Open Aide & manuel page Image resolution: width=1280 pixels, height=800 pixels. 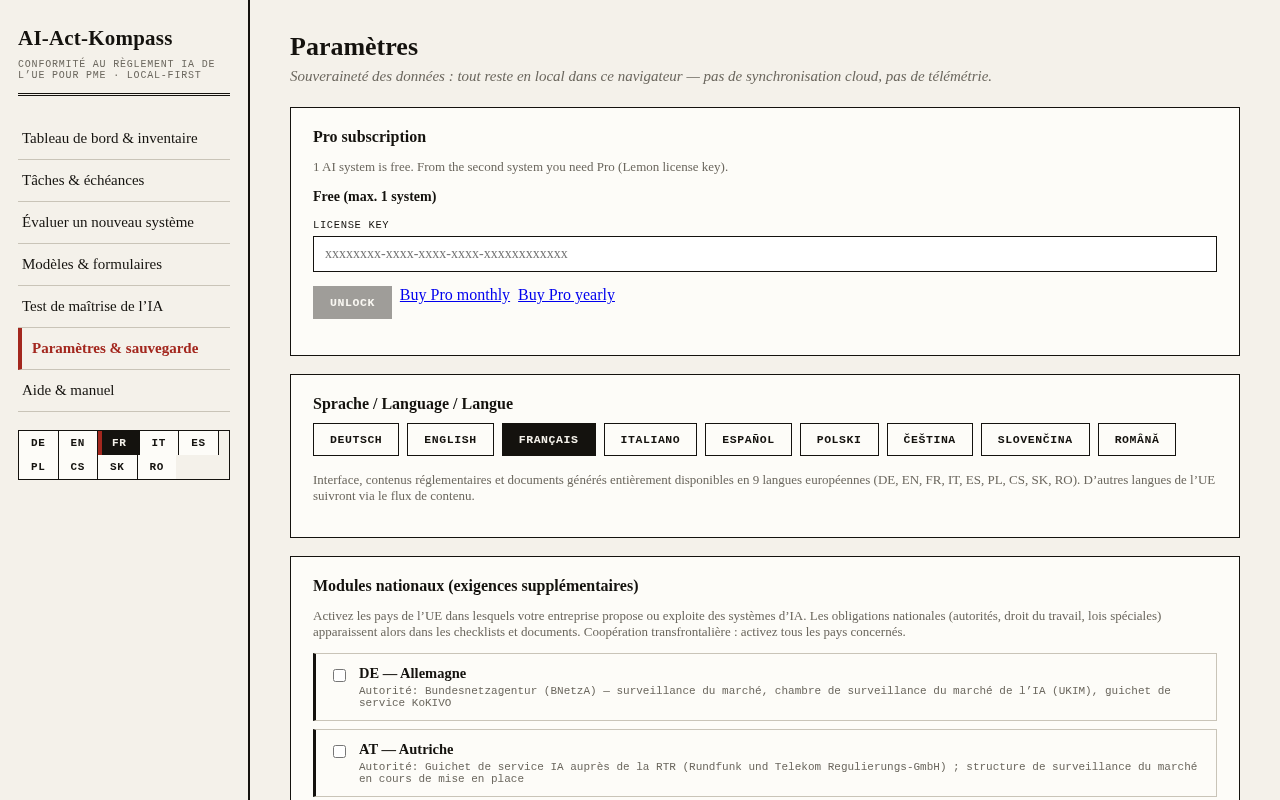click(124, 390)
